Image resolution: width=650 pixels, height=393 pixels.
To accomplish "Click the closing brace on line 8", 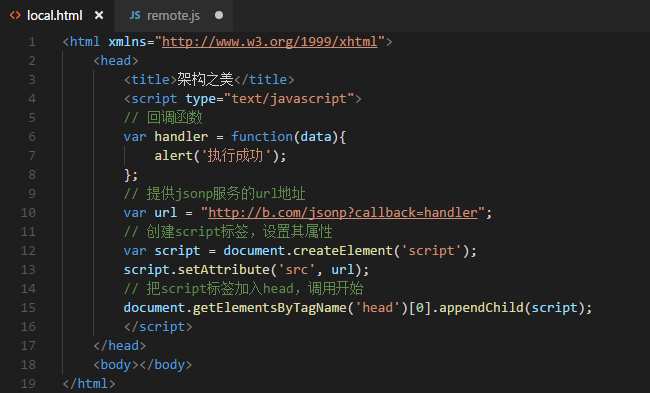I will pyautogui.click(x=127, y=175).
